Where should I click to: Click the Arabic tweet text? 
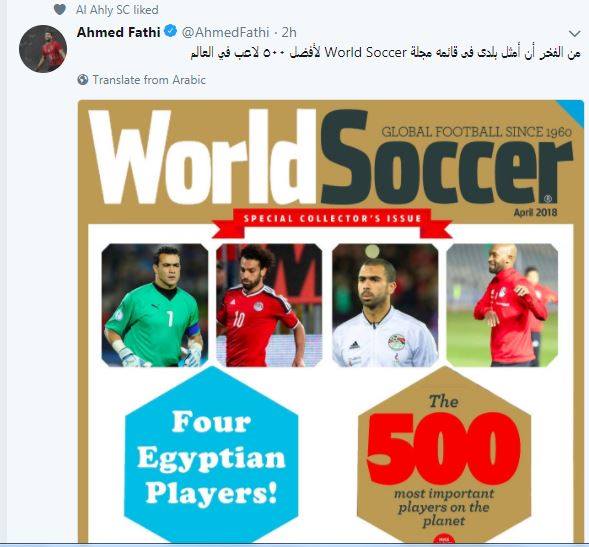tap(385, 53)
